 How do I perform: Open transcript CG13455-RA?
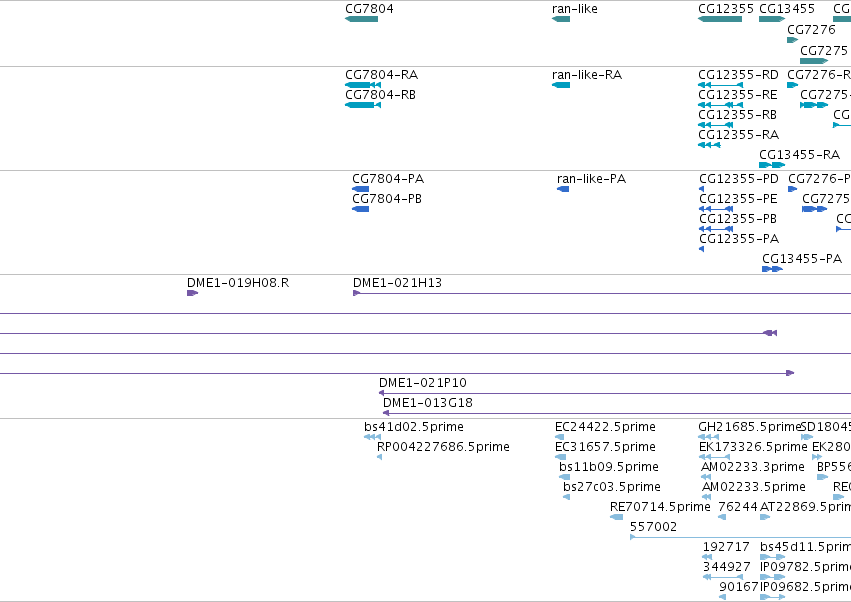tap(799, 155)
